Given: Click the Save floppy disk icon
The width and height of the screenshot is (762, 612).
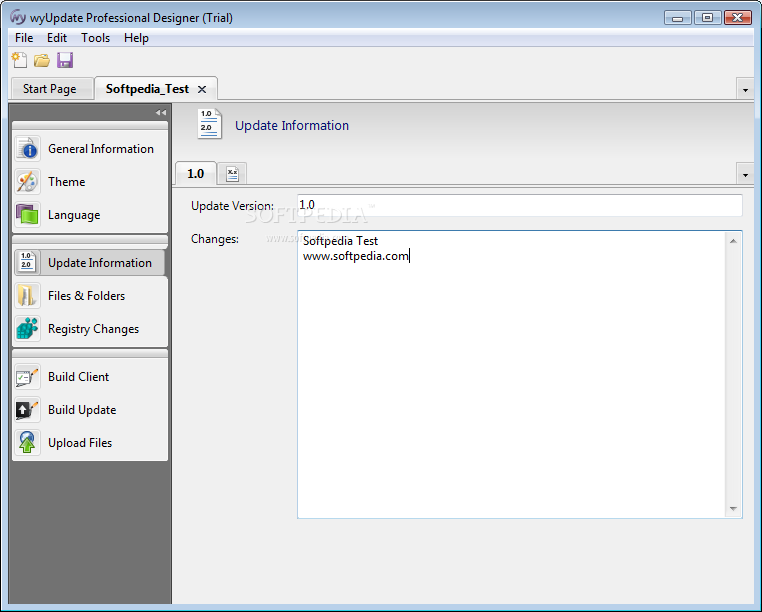Looking at the screenshot, I should click(x=65, y=60).
